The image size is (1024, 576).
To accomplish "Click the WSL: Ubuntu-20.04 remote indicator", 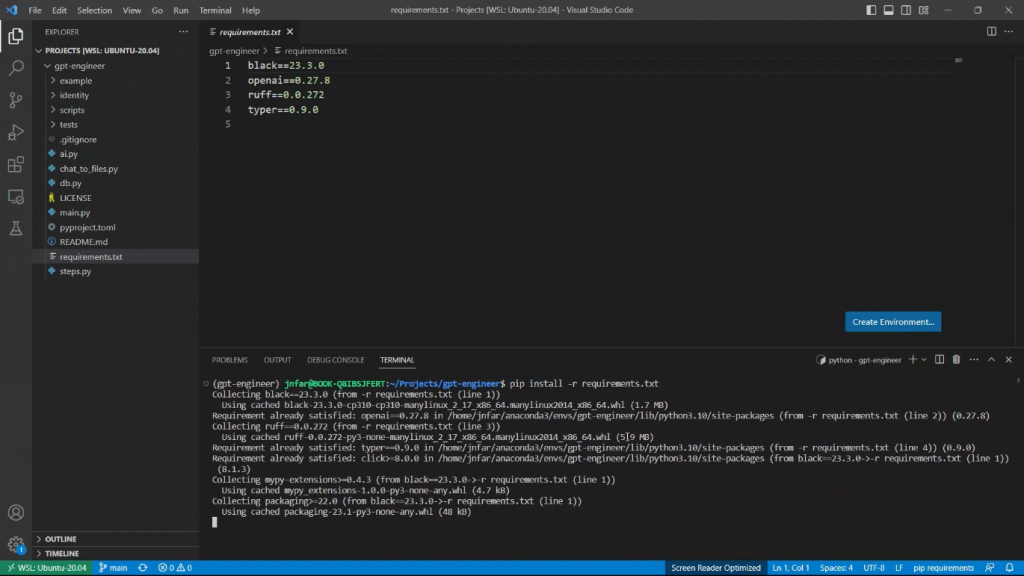I will [45, 568].
